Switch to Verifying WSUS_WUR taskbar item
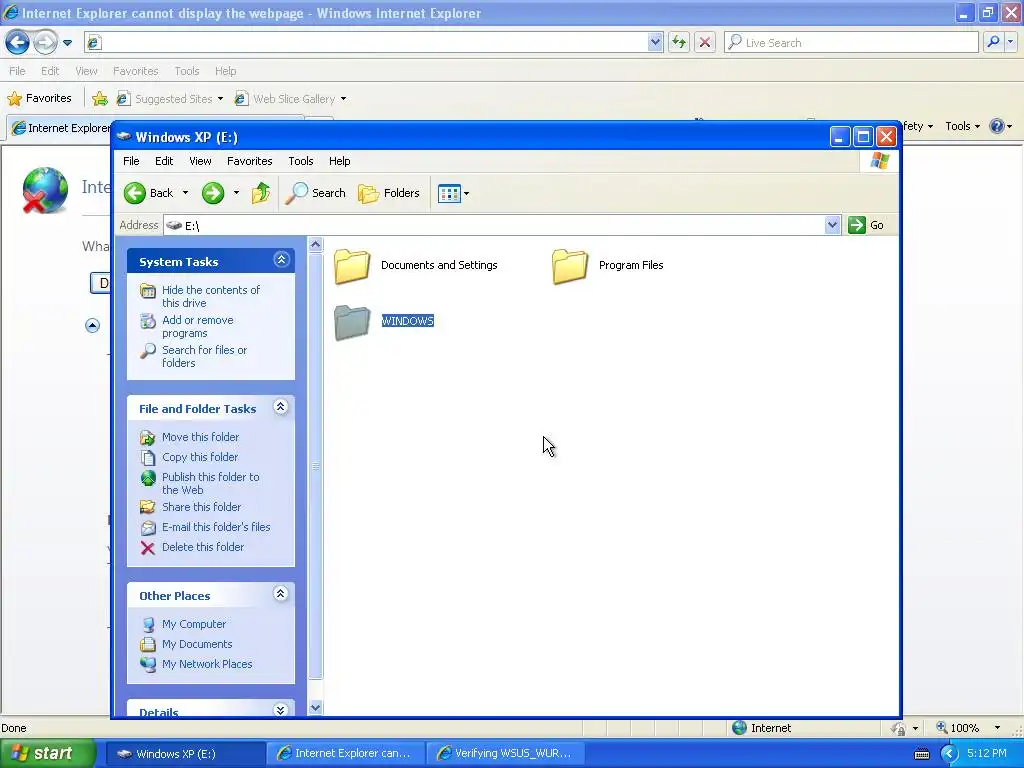This screenshot has width=1024, height=768. (x=505, y=753)
